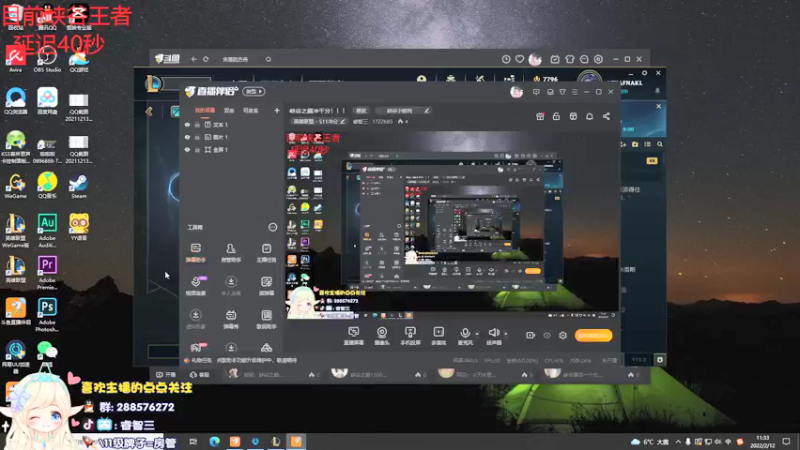Click the back chevron in League client
800x450 pixels.
click(x=149, y=111)
